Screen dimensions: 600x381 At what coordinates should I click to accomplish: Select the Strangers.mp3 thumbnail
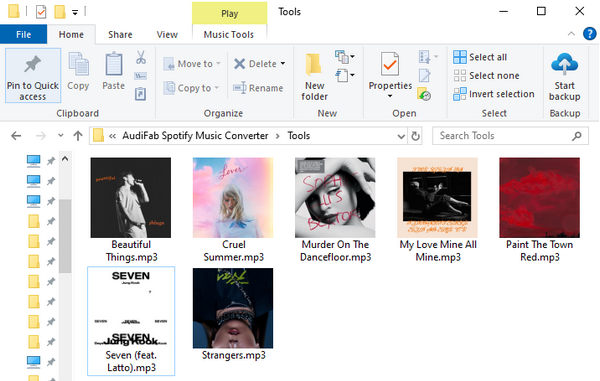click(x=233, y=308)
